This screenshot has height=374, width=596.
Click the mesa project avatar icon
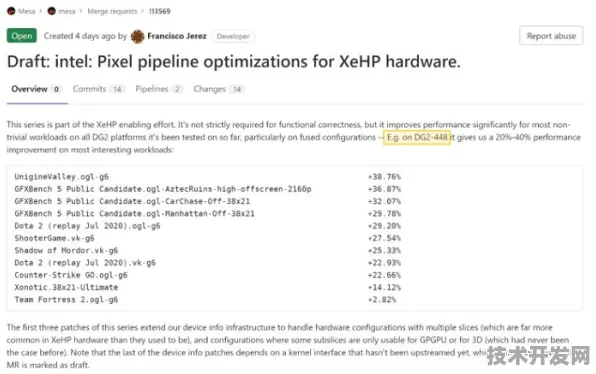click(52, 11)
